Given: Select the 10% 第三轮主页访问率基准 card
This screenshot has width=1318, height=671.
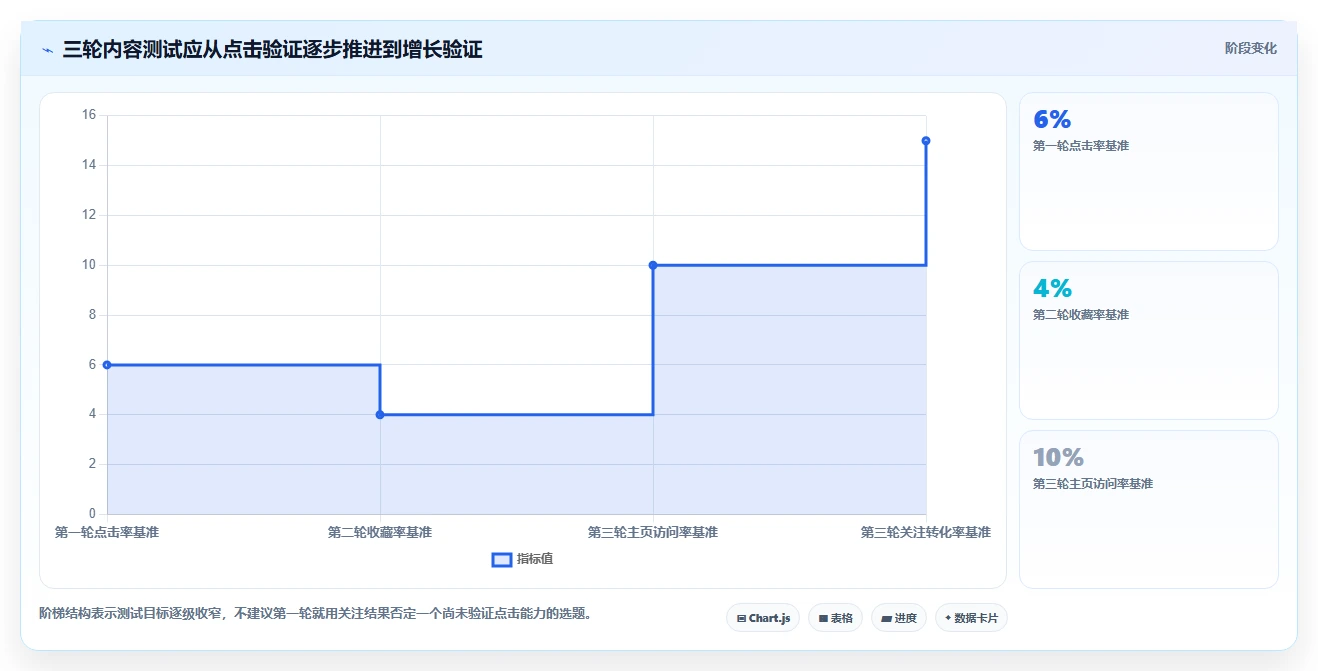Looking at the screenshot, I should 1148,509.
